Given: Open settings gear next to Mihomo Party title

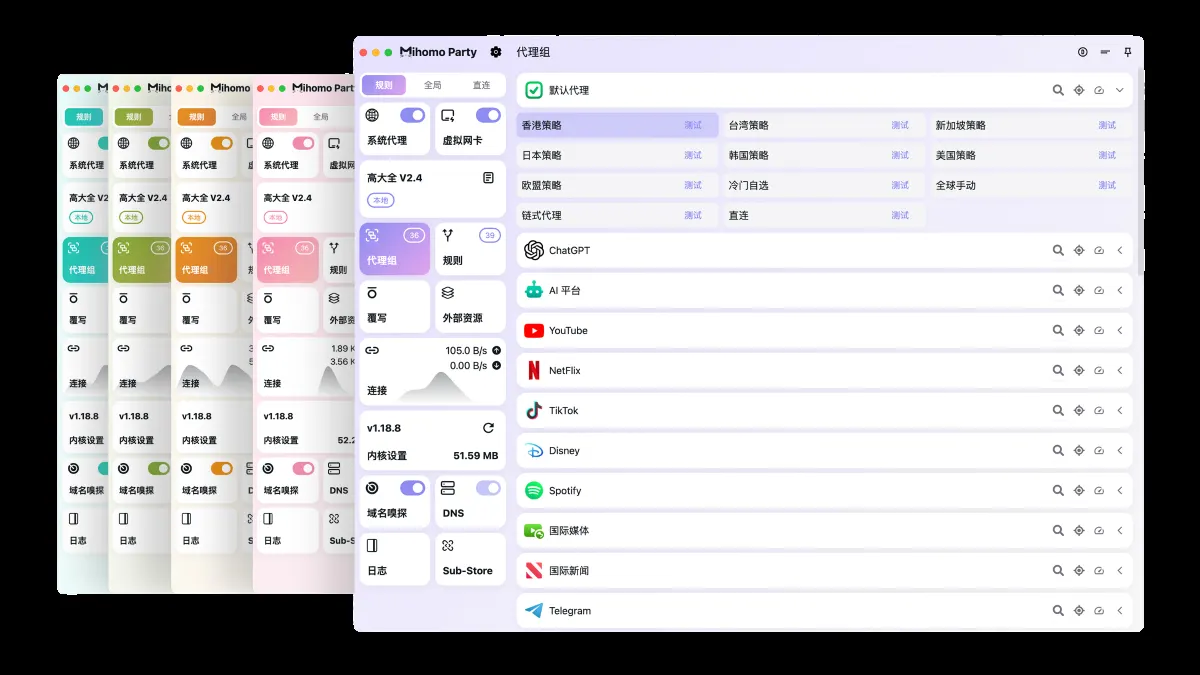Looking at the screenshot, I should pyautogui.click(x=496, y=52).
